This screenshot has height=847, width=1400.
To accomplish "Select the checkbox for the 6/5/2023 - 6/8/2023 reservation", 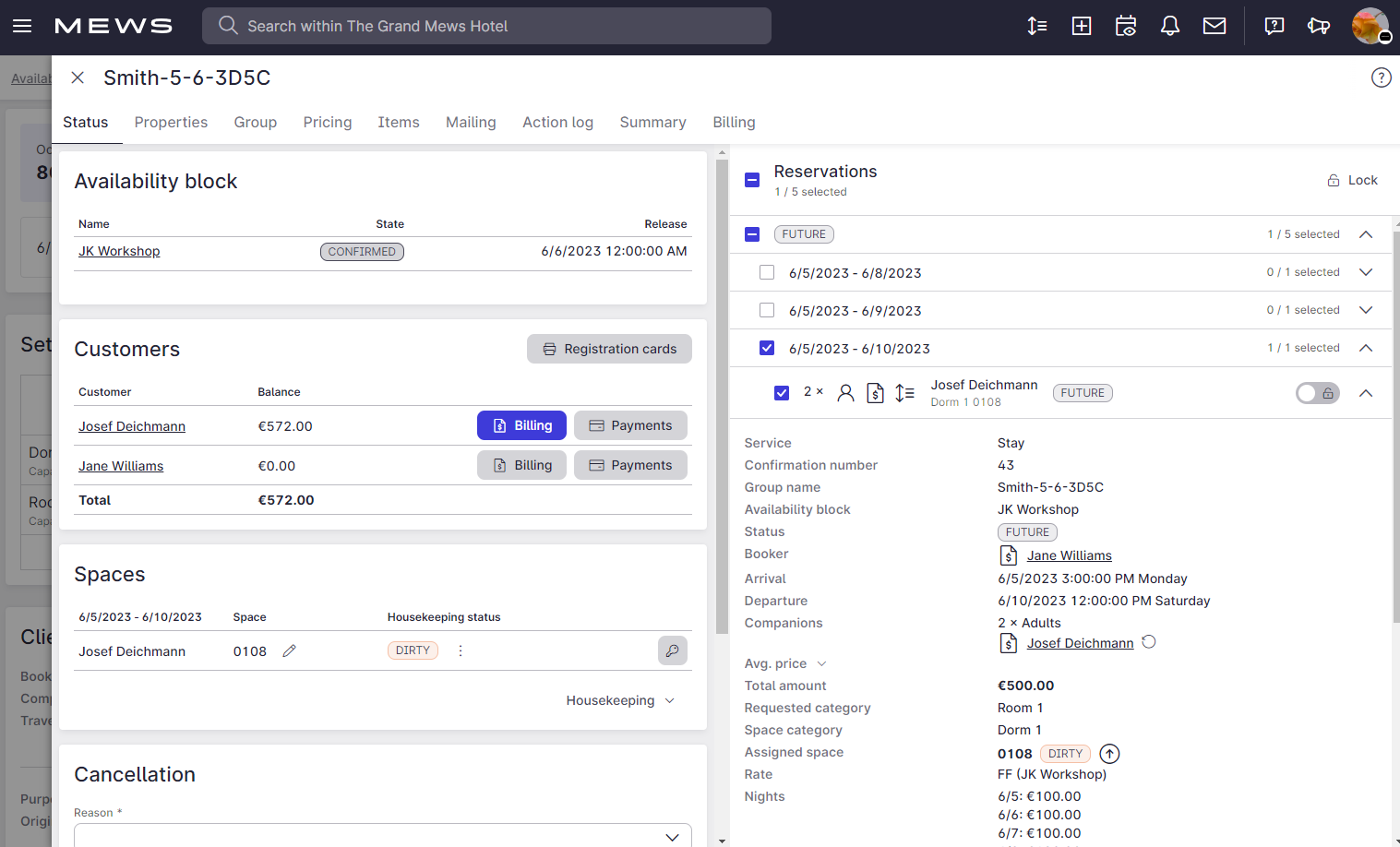I will [x=767, y=272].
